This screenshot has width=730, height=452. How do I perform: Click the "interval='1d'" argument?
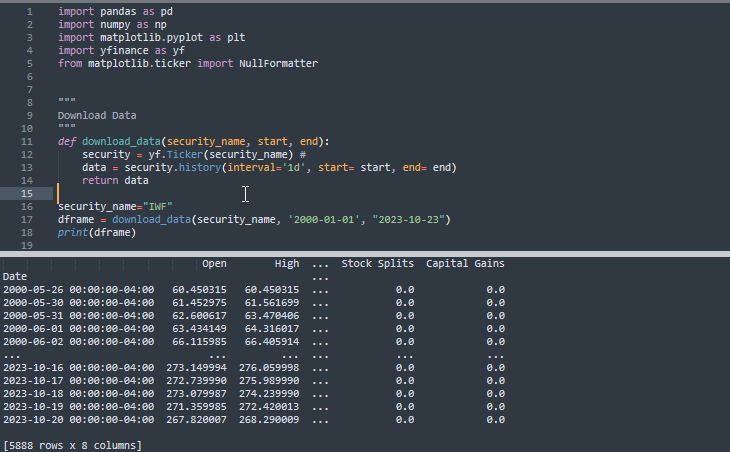coord(272,167)
